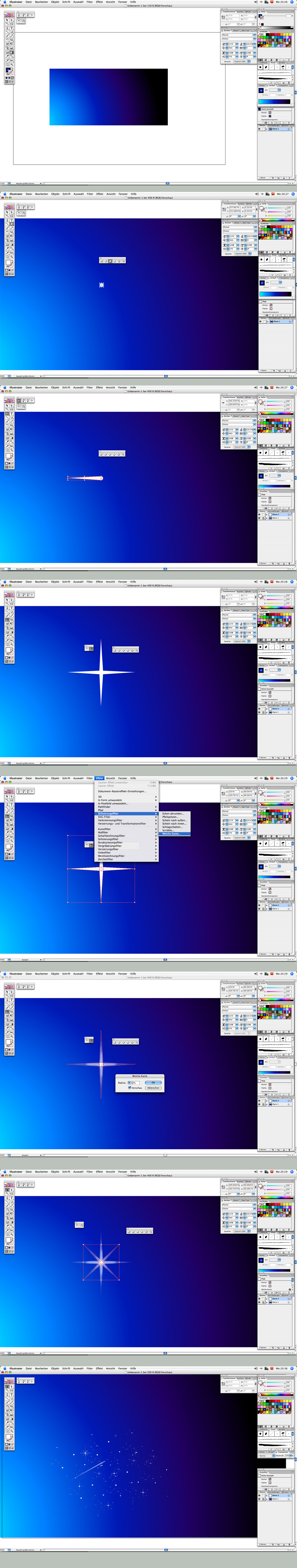Image resolution: width=297 pixels, height=1568 pixels.
Task: Open Apple menu in the Mo 20:26 screenshot
Action: [5, 2]
